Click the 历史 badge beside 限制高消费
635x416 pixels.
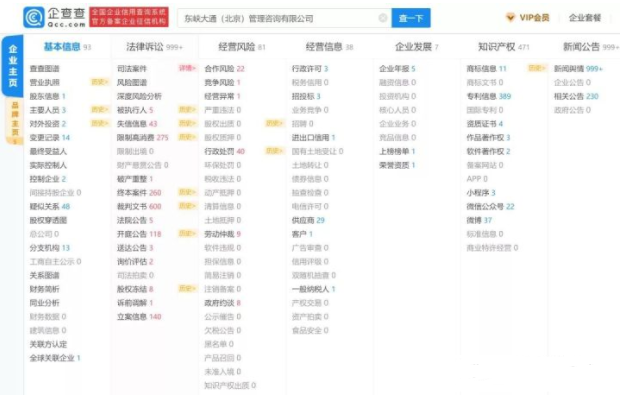point(187,137)
